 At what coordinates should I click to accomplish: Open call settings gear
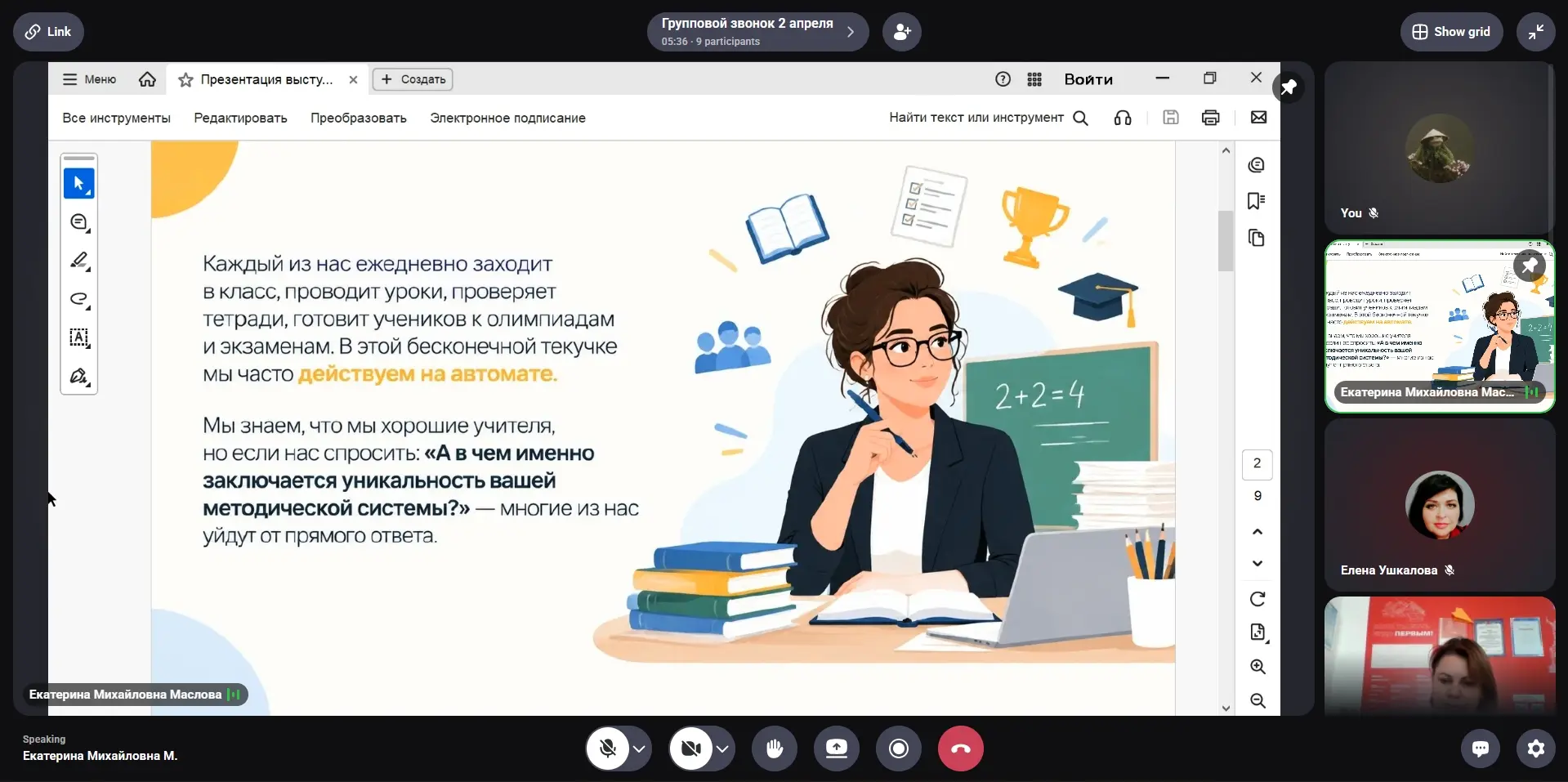pos(1536,748)
